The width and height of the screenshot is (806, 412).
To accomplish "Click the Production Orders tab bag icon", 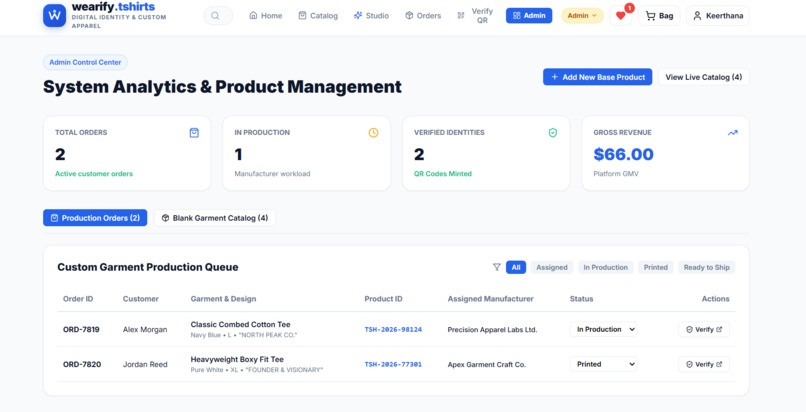I will (54, 218).
